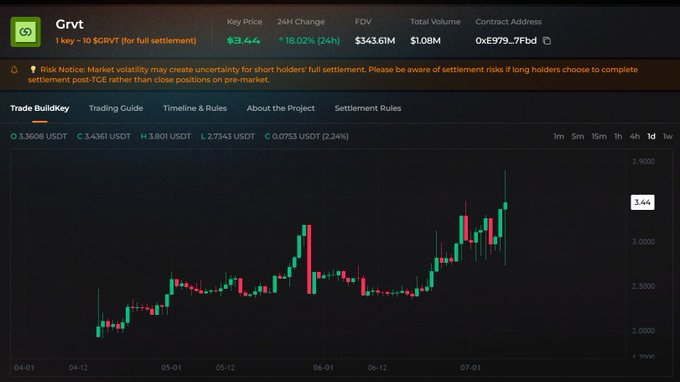The height and width of the screenshot is (382, 680).
Task: Click the green Grvt logo icon
Action: (x=26, y=32)
